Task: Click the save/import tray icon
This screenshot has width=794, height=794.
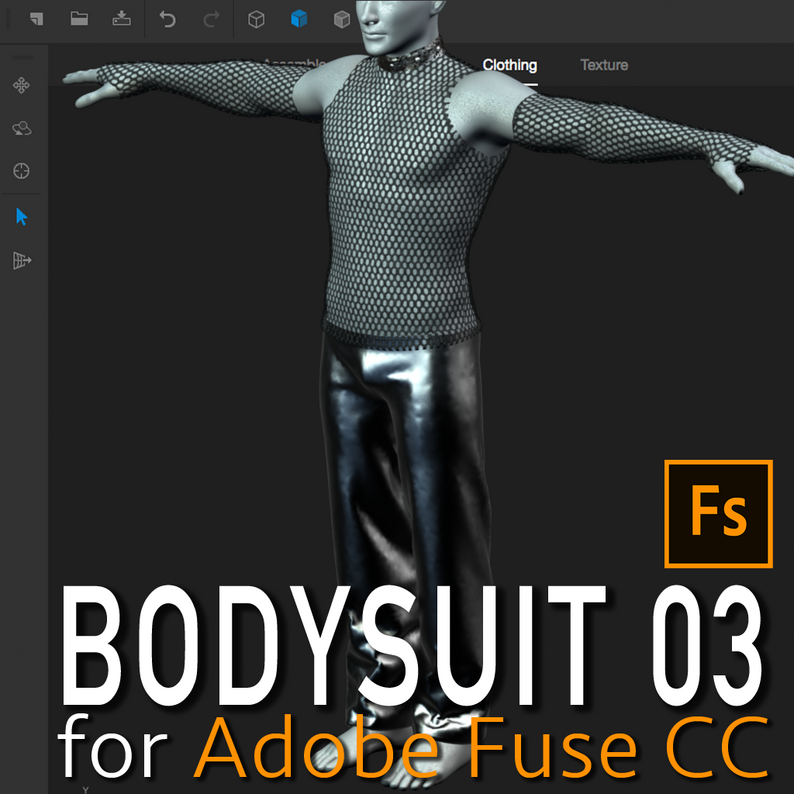Action: (122, 19)
